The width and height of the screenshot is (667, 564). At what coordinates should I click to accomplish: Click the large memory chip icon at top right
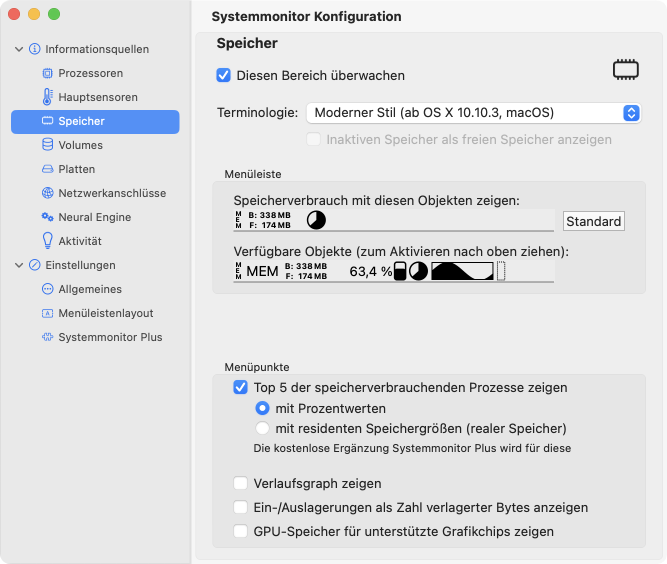point(626,70)
